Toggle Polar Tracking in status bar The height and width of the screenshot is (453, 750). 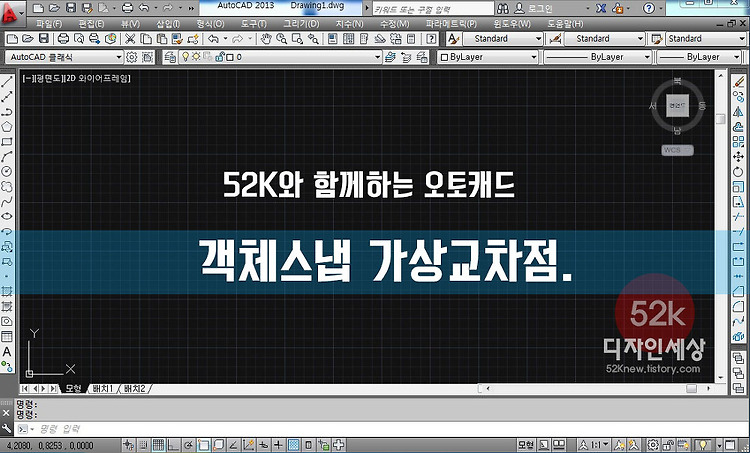(x=188, y=445)
